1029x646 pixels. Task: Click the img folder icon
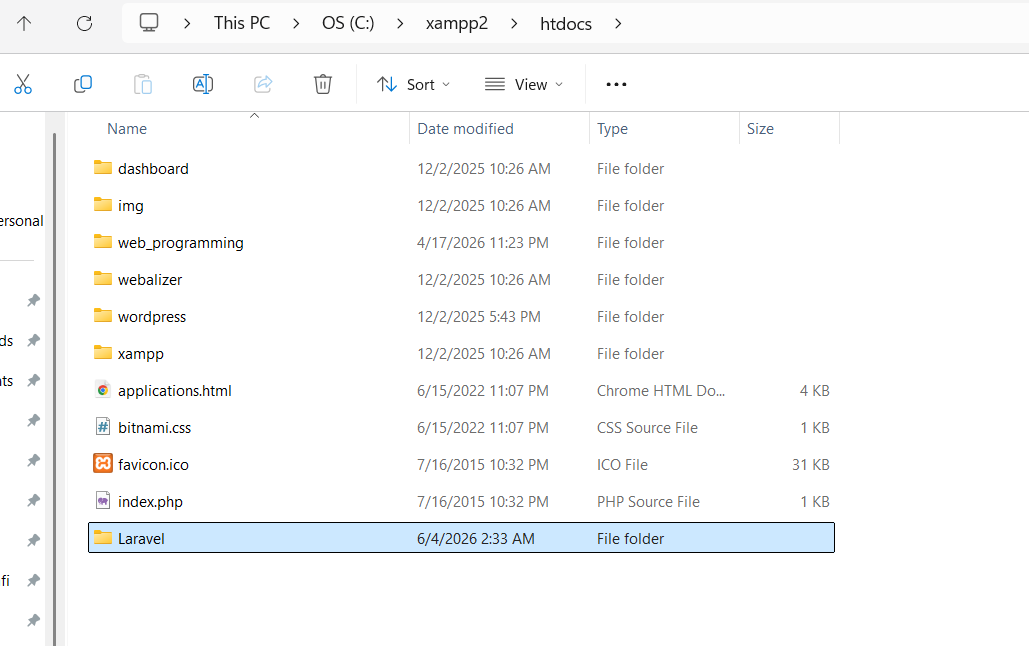pos(102,204)
